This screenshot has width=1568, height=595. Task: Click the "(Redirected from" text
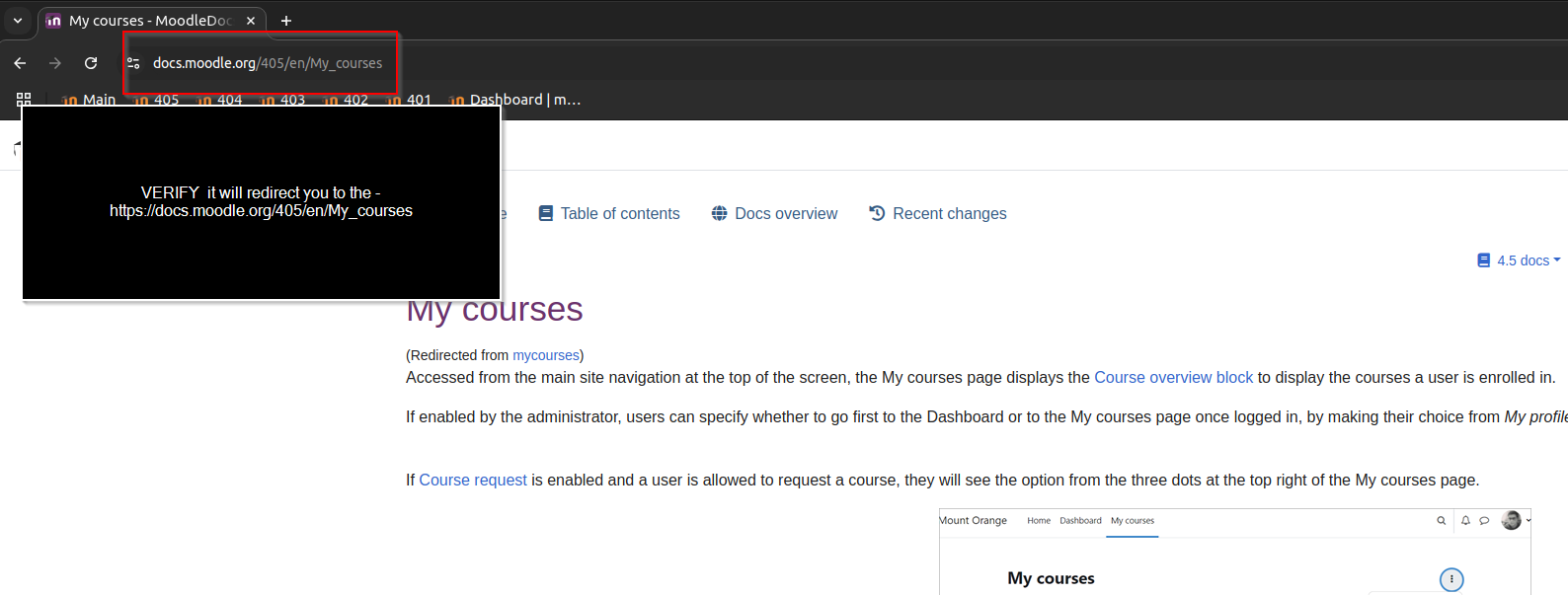tap(457, 355)
